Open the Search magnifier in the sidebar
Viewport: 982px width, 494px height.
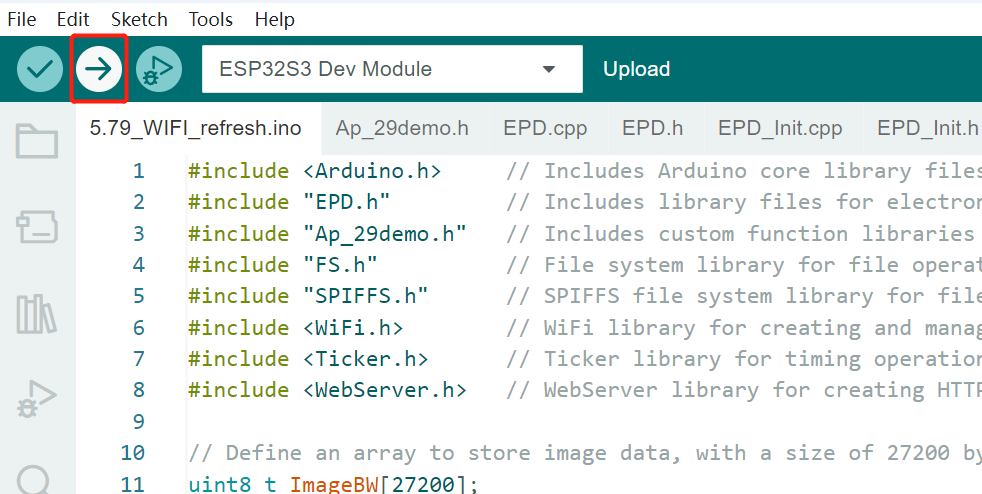(x=34, y=480)
